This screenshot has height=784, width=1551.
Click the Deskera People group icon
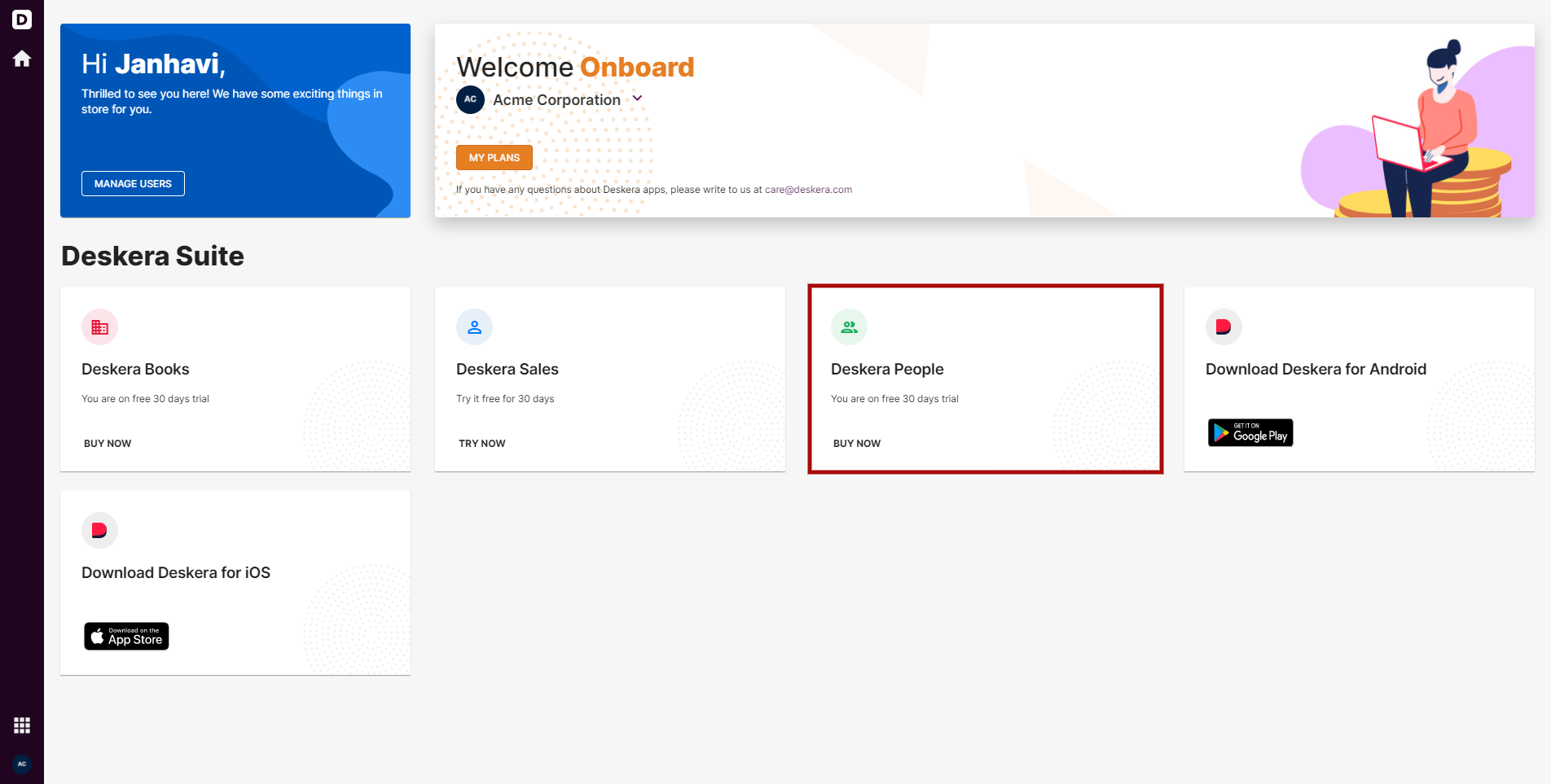pos(849,327)
